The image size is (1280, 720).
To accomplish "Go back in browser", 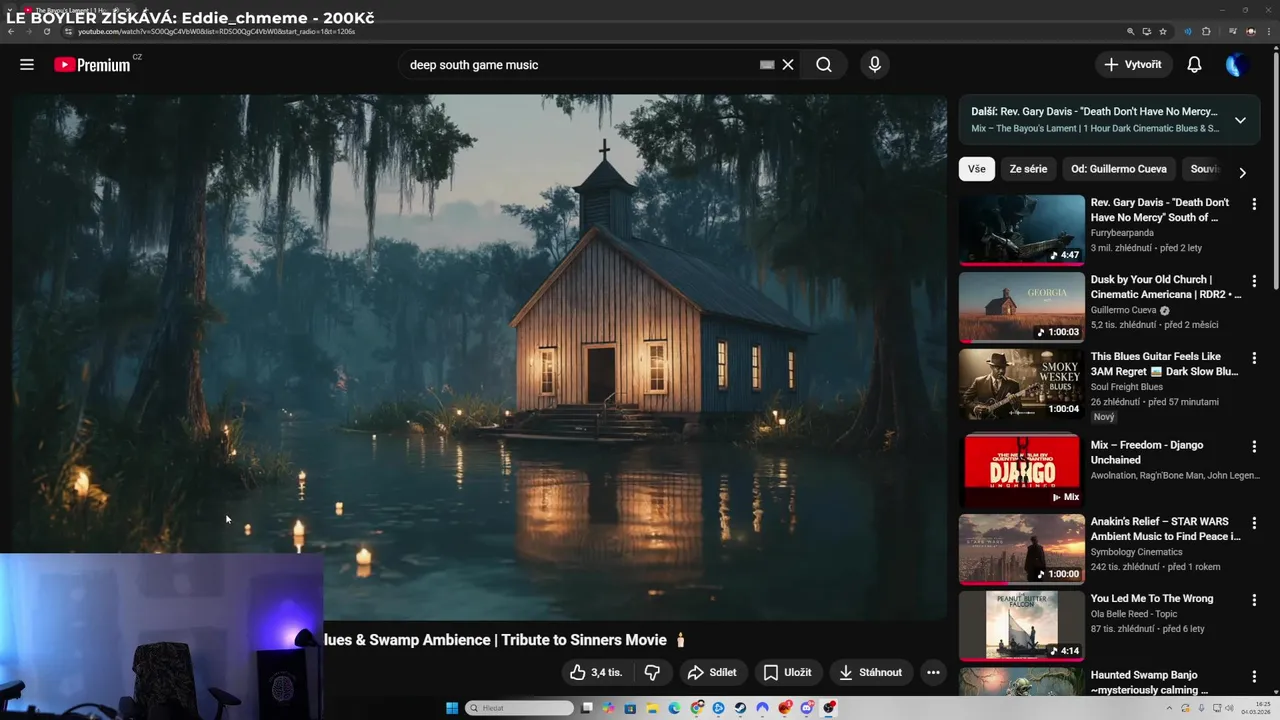I will (11, 32).
